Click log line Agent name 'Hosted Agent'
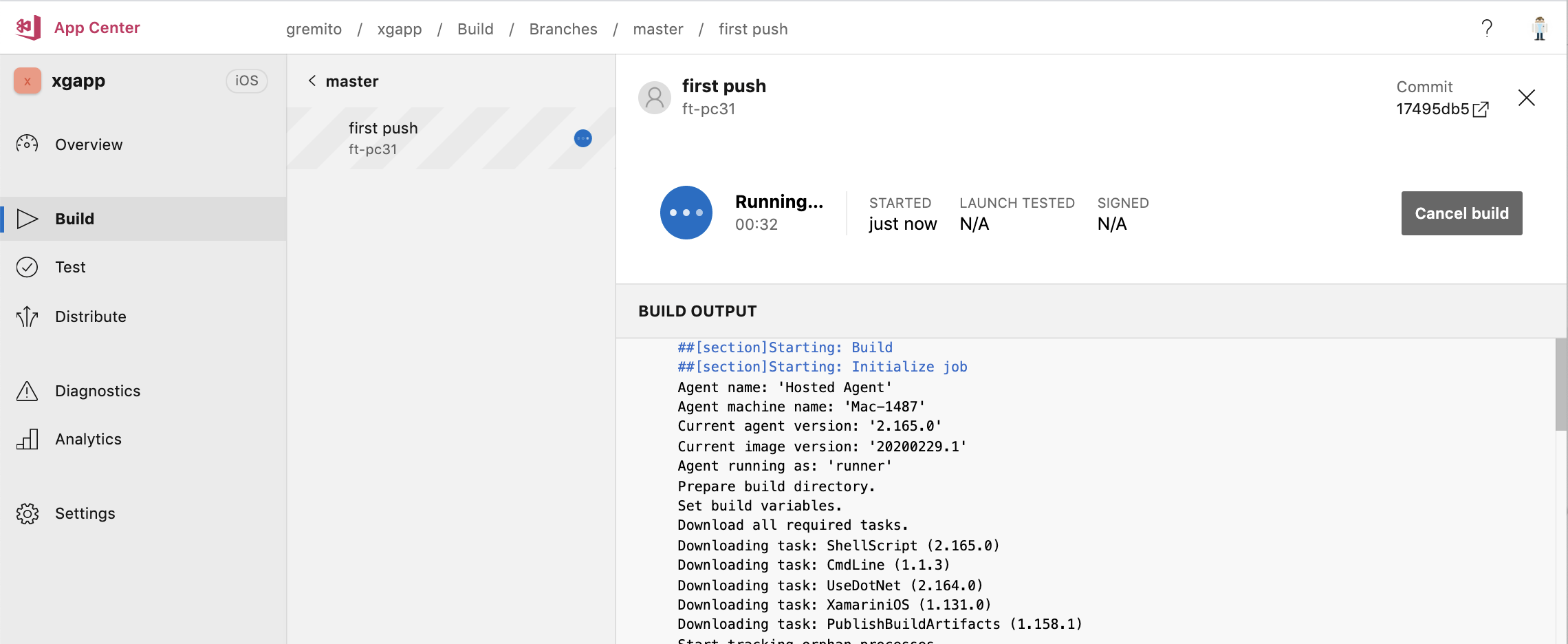 [785, 387]
